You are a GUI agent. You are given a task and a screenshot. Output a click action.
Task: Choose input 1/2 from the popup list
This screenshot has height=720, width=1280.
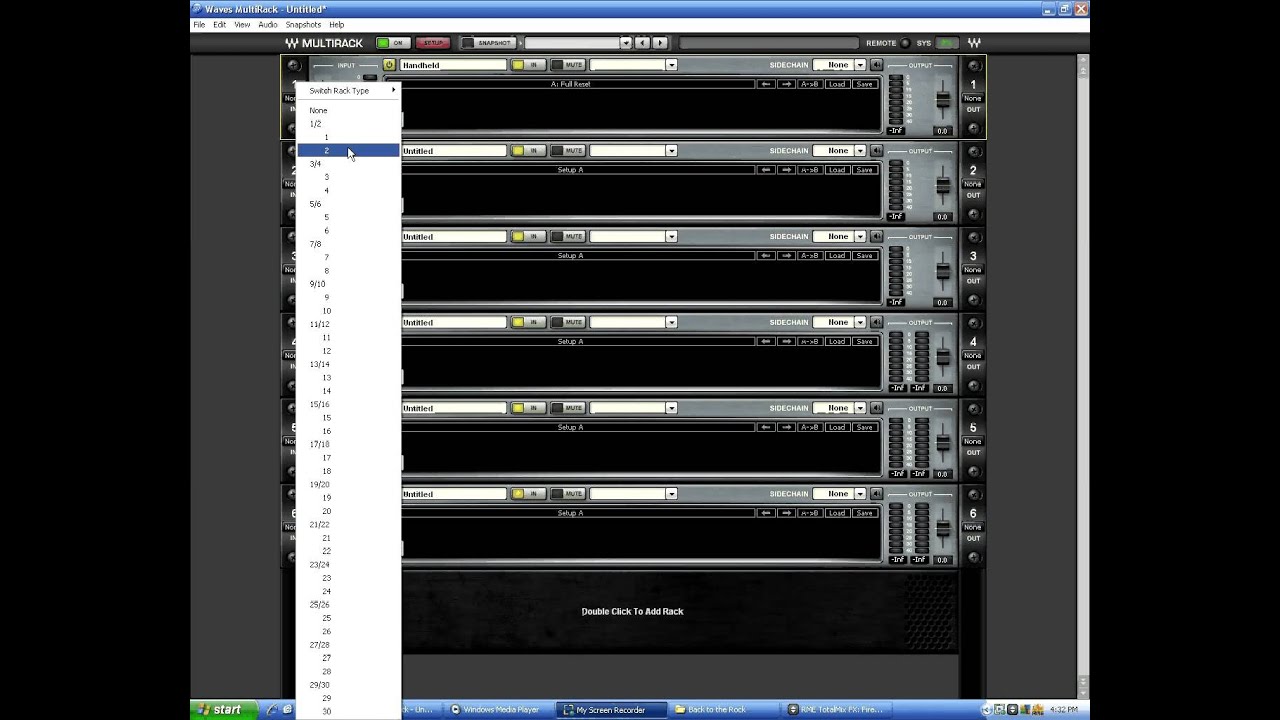349,124
